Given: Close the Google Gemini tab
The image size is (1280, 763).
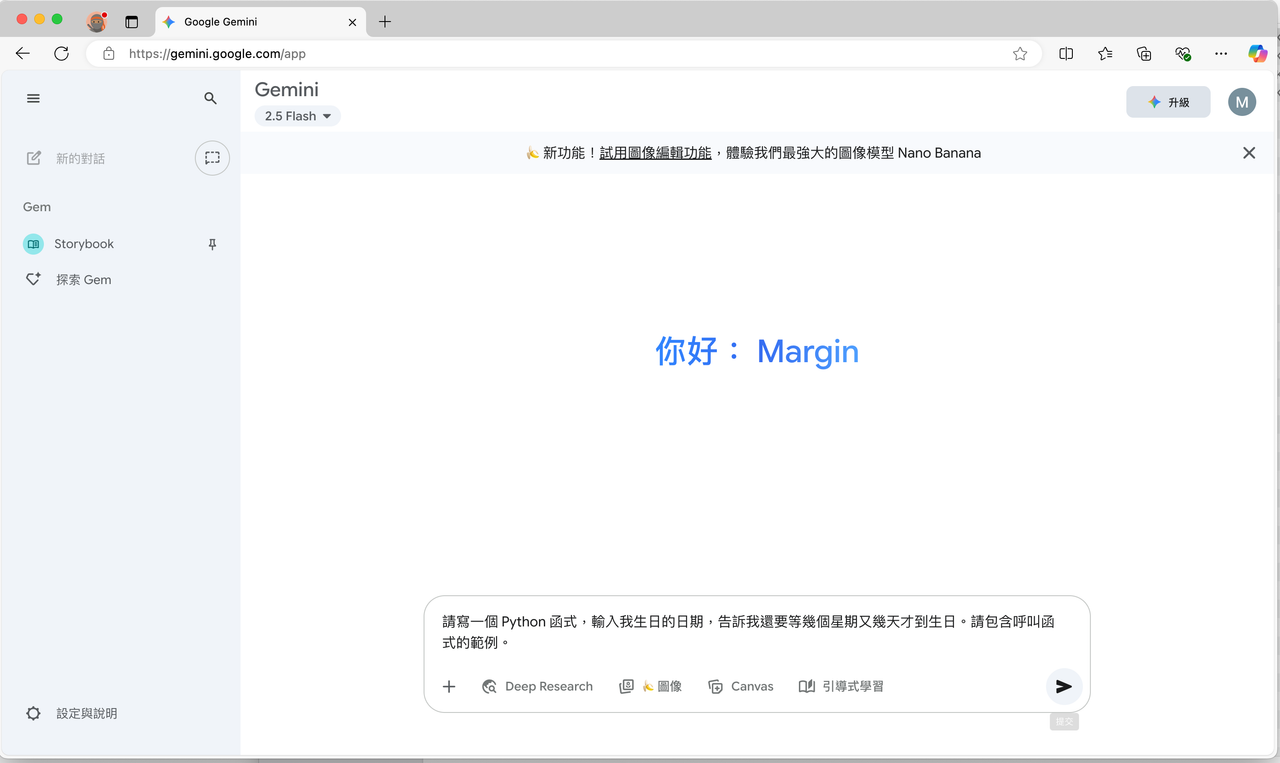Looking at the screenshot, I should click(x=352, y=21).
